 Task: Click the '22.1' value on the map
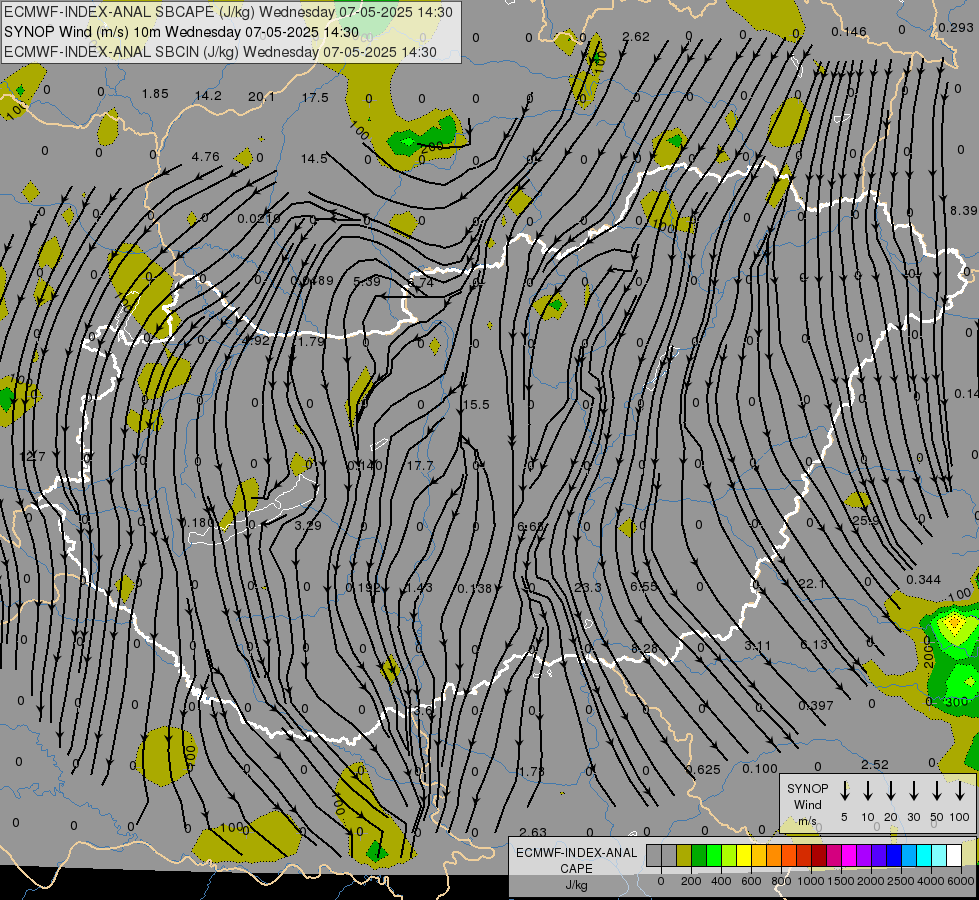812,583
